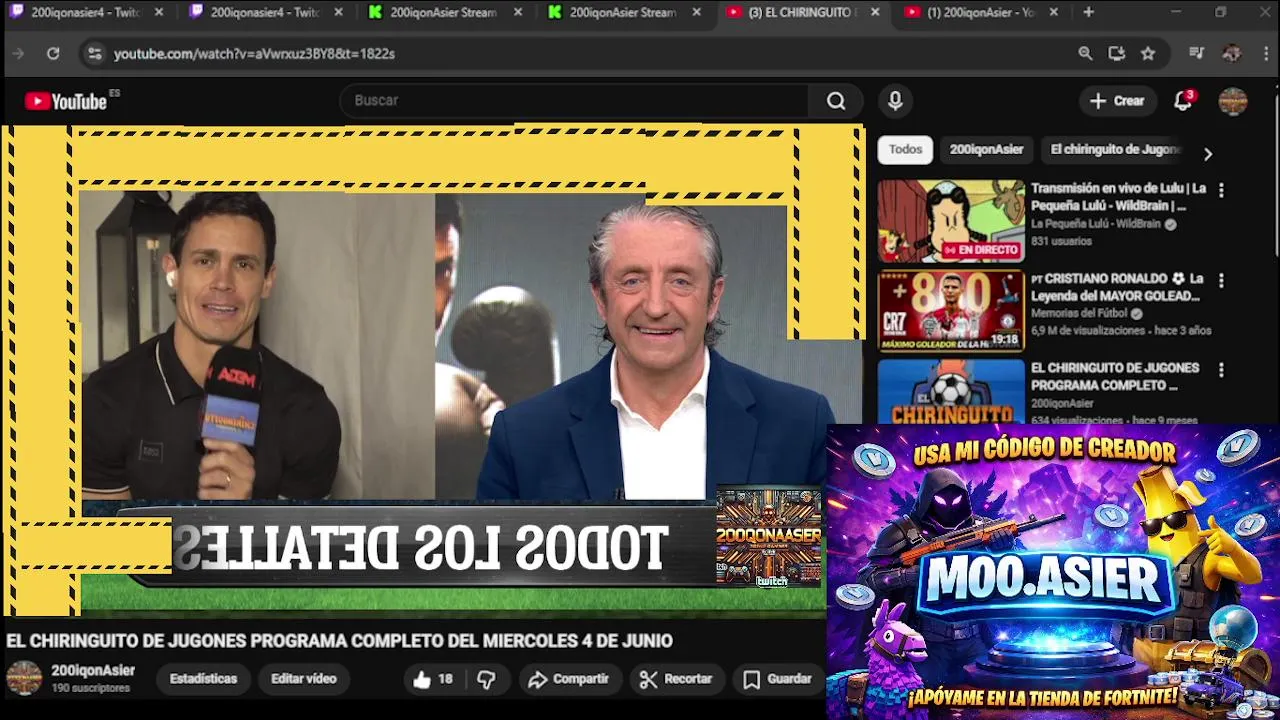Open Cristiano Ronaldo CR7 video thumbnail
This screenshot has width=1280, height=720.
[951, 311]
